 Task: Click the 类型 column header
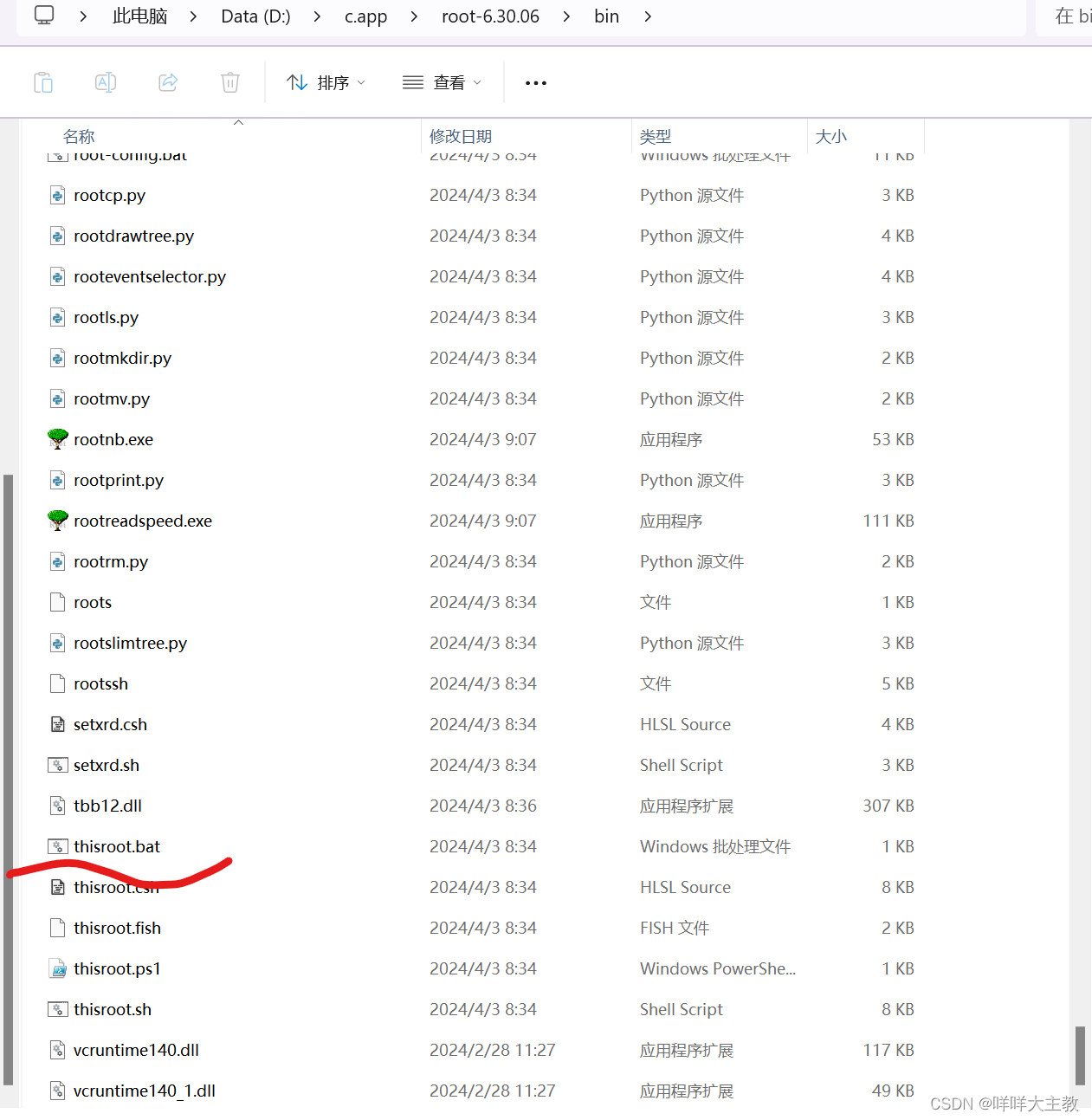pyautogui.click(x=656, y=136)
